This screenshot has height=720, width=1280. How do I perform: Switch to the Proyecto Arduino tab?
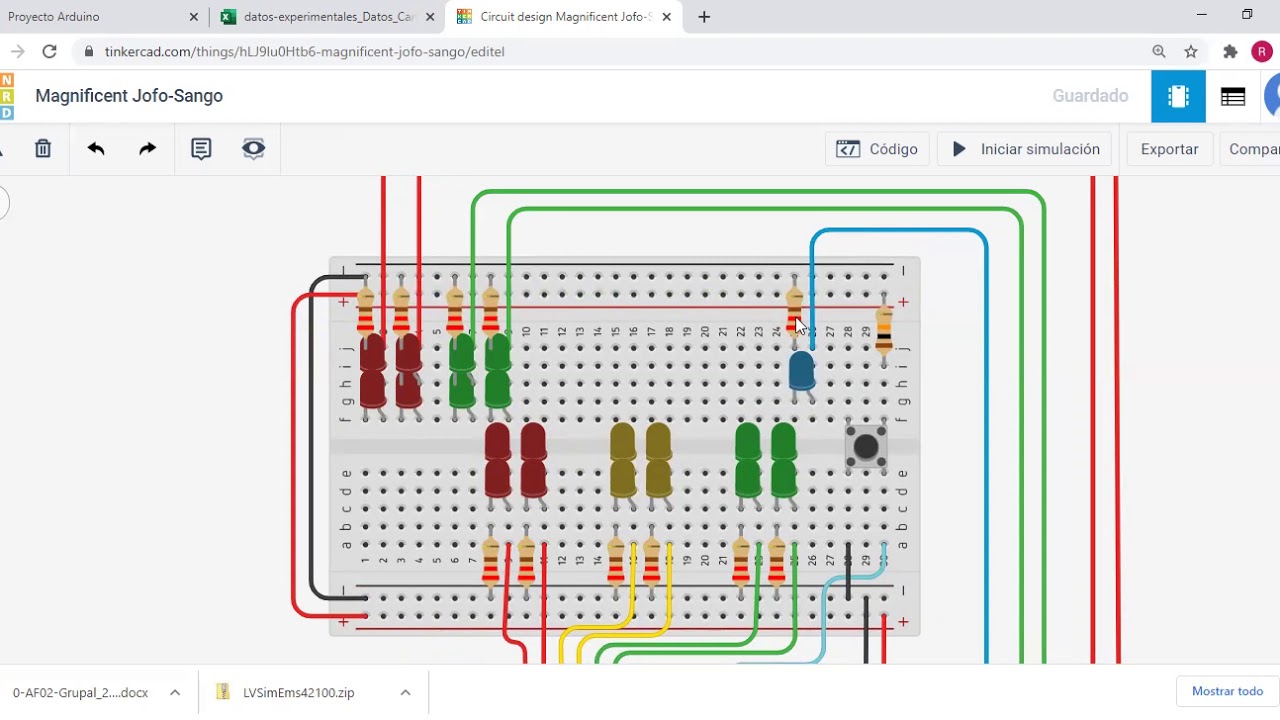tap(95, 17)
